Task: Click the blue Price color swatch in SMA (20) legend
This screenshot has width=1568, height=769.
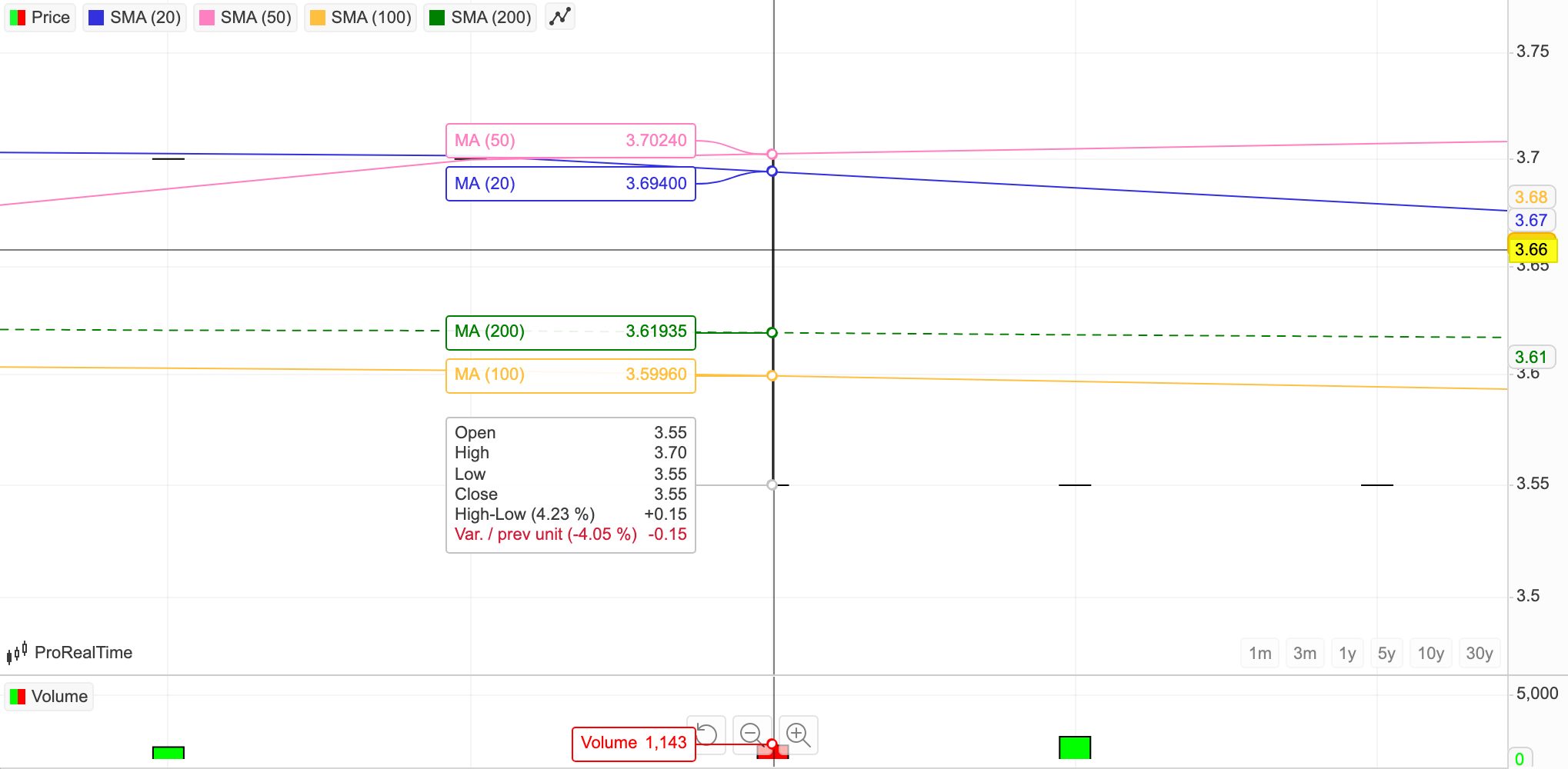Action: [96, 18]
